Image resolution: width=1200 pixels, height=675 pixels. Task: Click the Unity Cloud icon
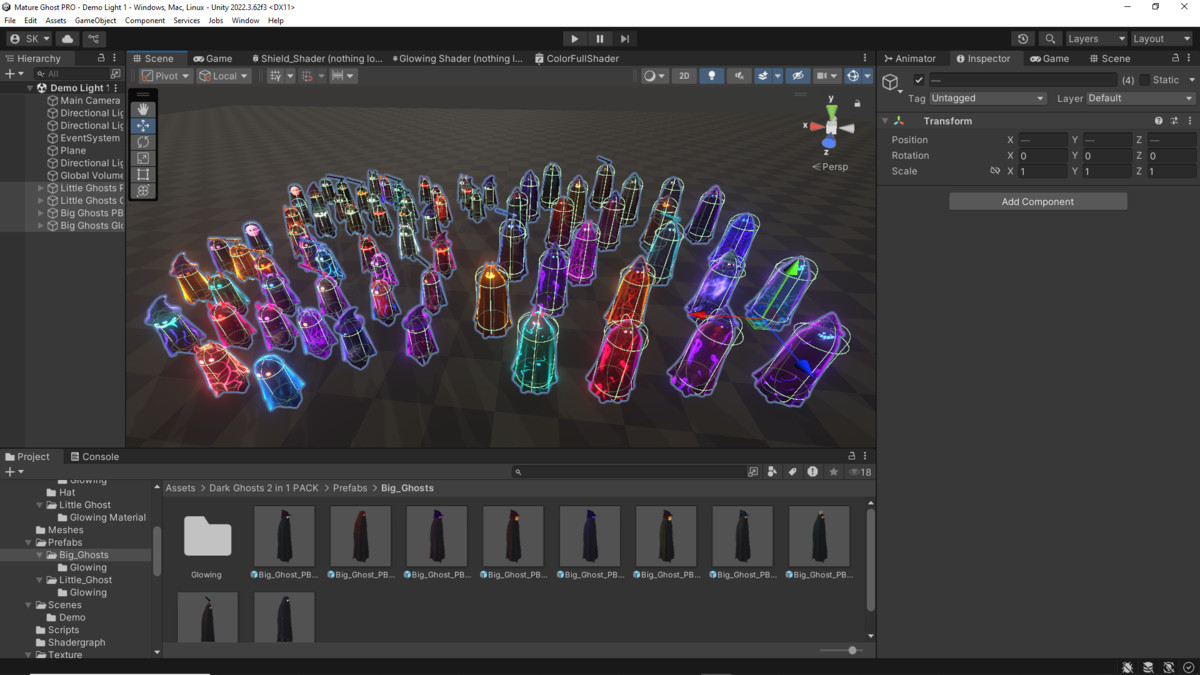coord(68,39)
